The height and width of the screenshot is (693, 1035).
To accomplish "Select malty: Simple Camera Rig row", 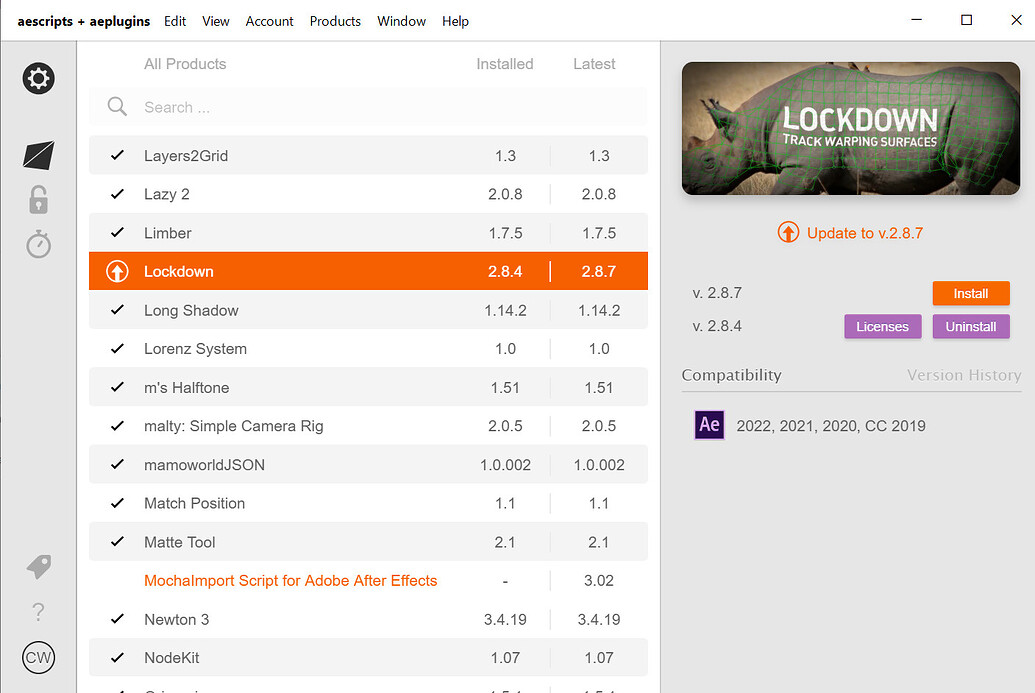I will pyautogui.click(x=368, y=426).
